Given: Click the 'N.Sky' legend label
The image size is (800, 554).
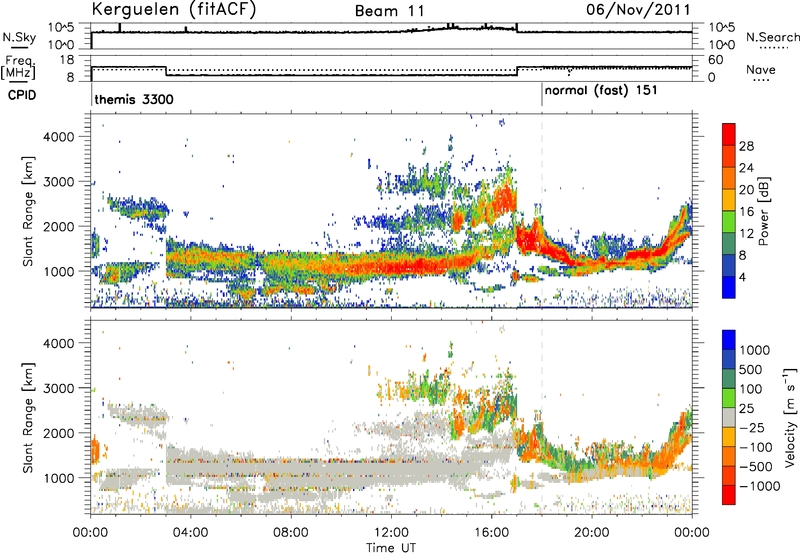Looking at the screenshot, I should [19, 37].
